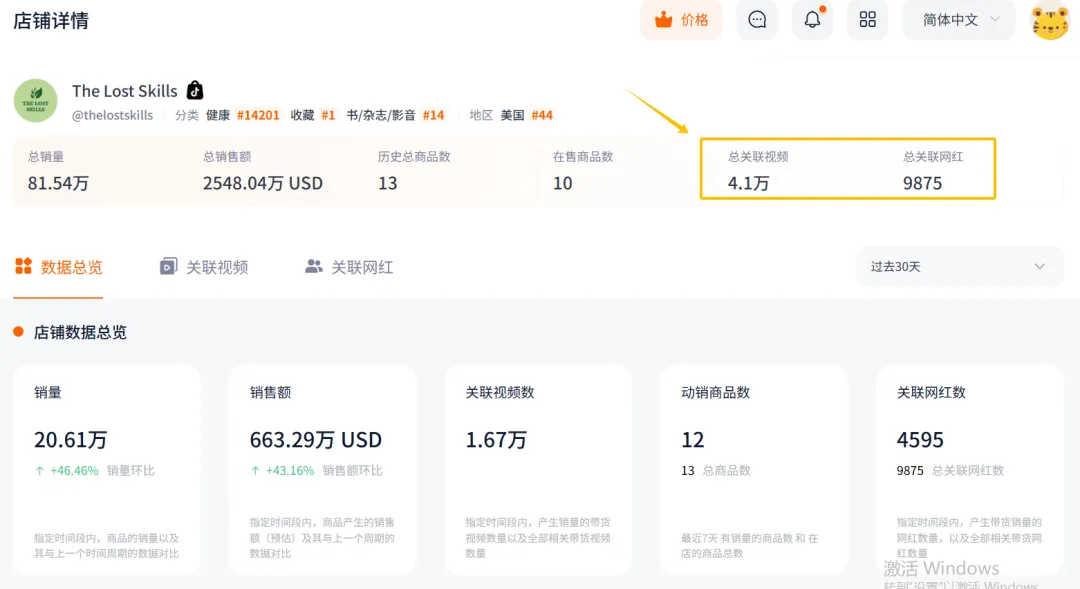Click the 总关联网红 9875 stat
Image resolution: width=1080 pixels, height=589 pixels.
pos(934,170)
